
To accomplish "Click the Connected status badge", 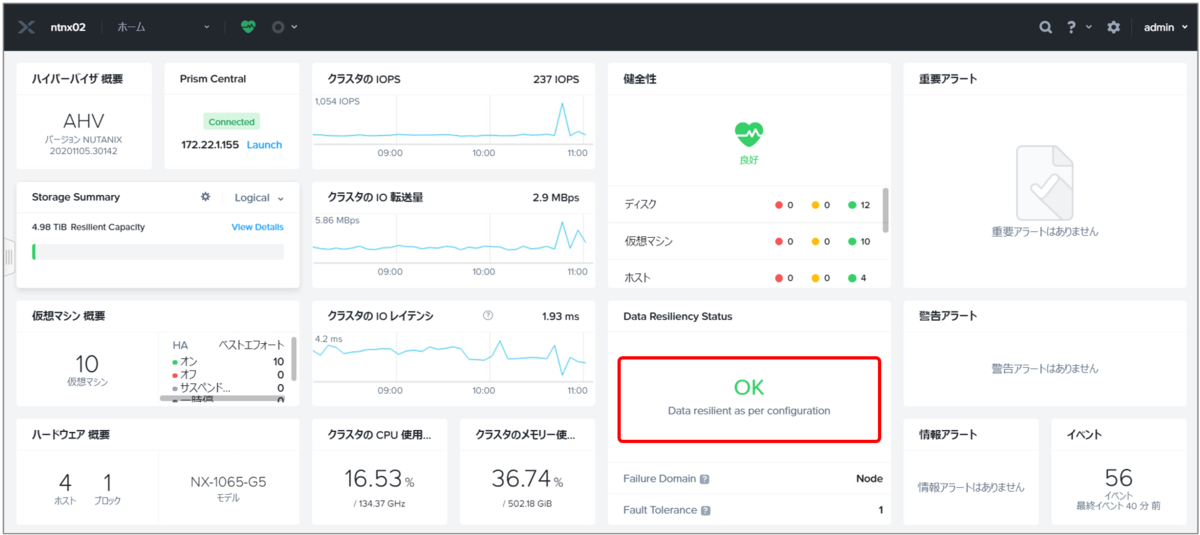I will click(x=232, y=121).
